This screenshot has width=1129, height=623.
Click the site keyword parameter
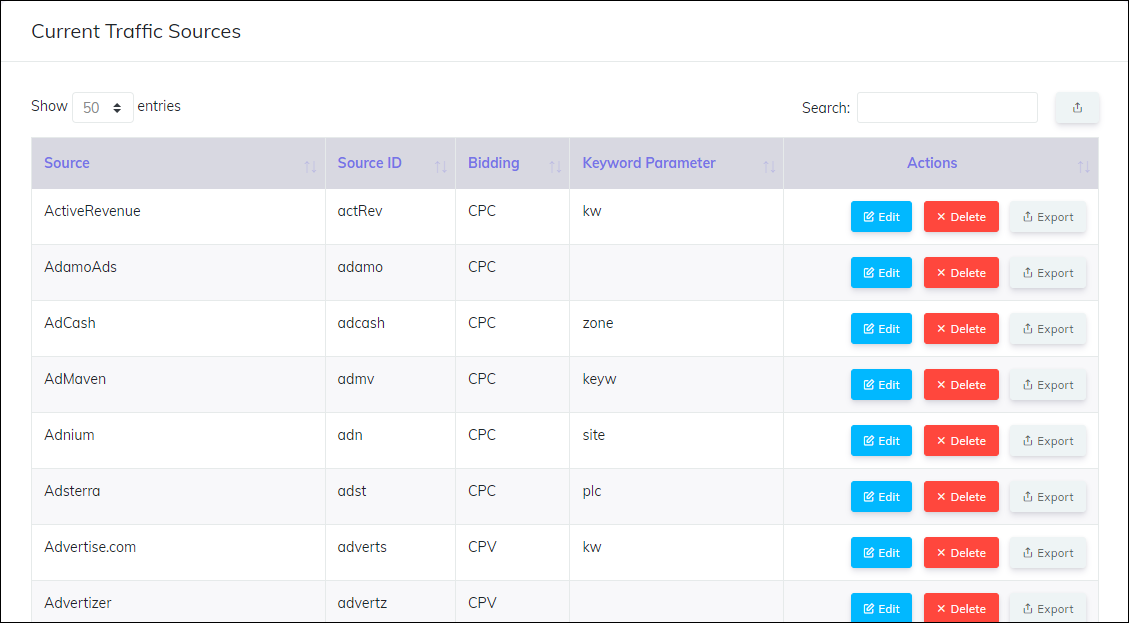click(593, 435)
